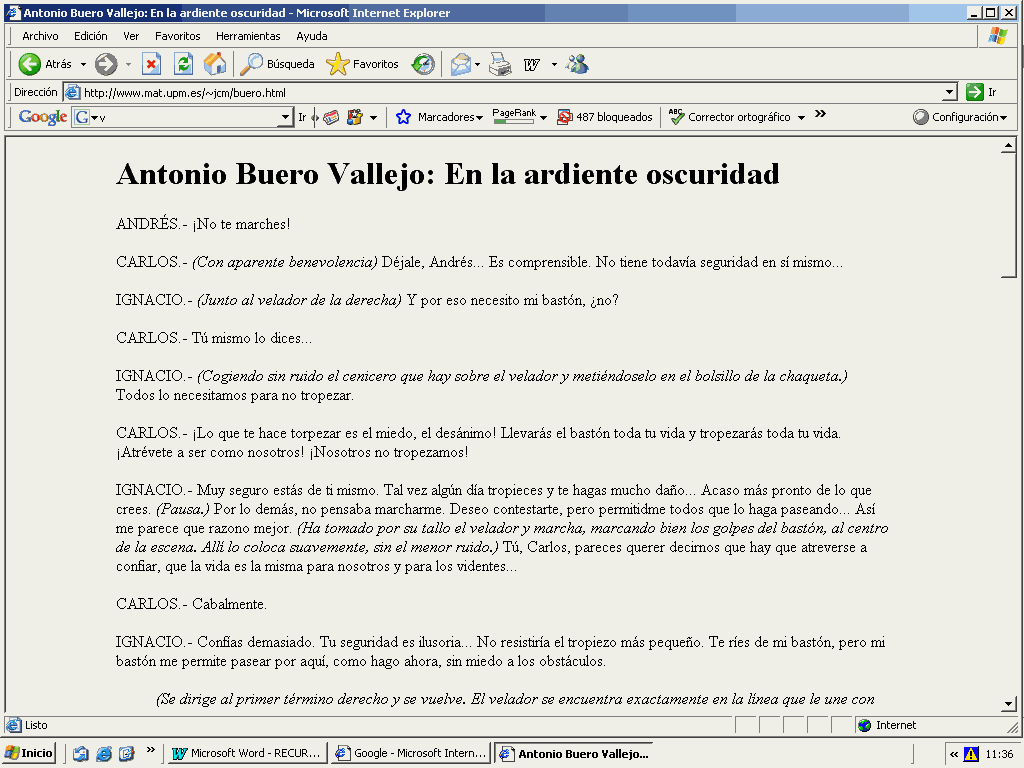Open the Google search box dropdown
The height and width of the screenshot is (768, 1024).
(285, 118)
